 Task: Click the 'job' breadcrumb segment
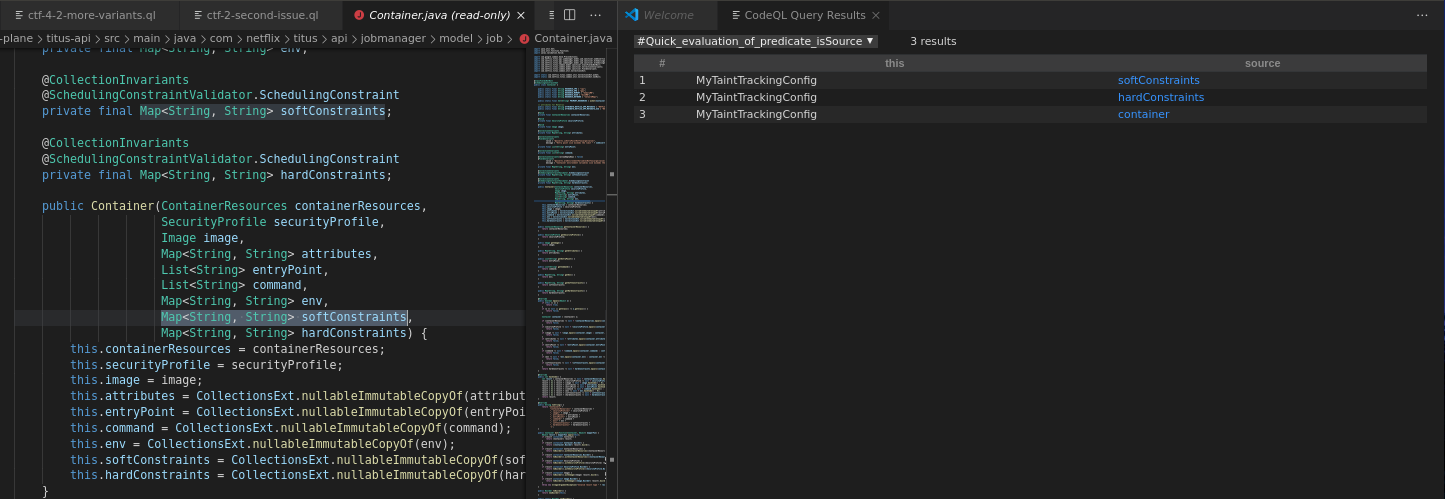click(494, 38)
